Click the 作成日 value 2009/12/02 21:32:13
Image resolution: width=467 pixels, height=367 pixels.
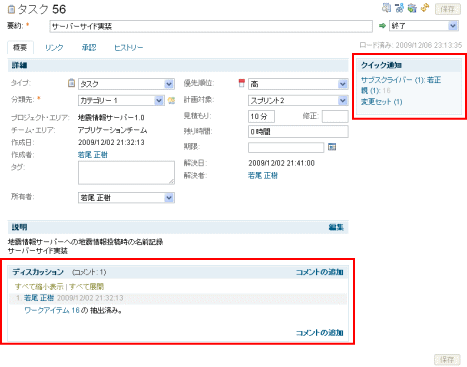tap(111, 142)
